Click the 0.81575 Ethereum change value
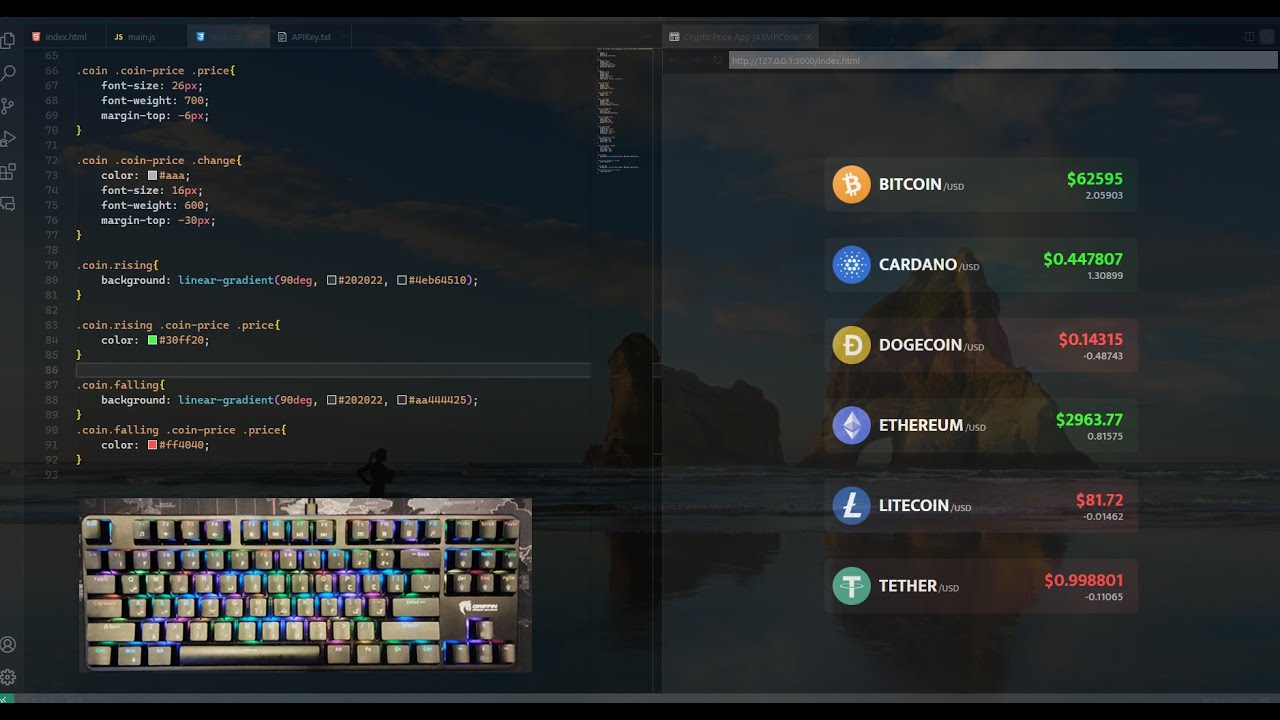The height and width of the screenshot is (720, 1280). (1104, 436)
